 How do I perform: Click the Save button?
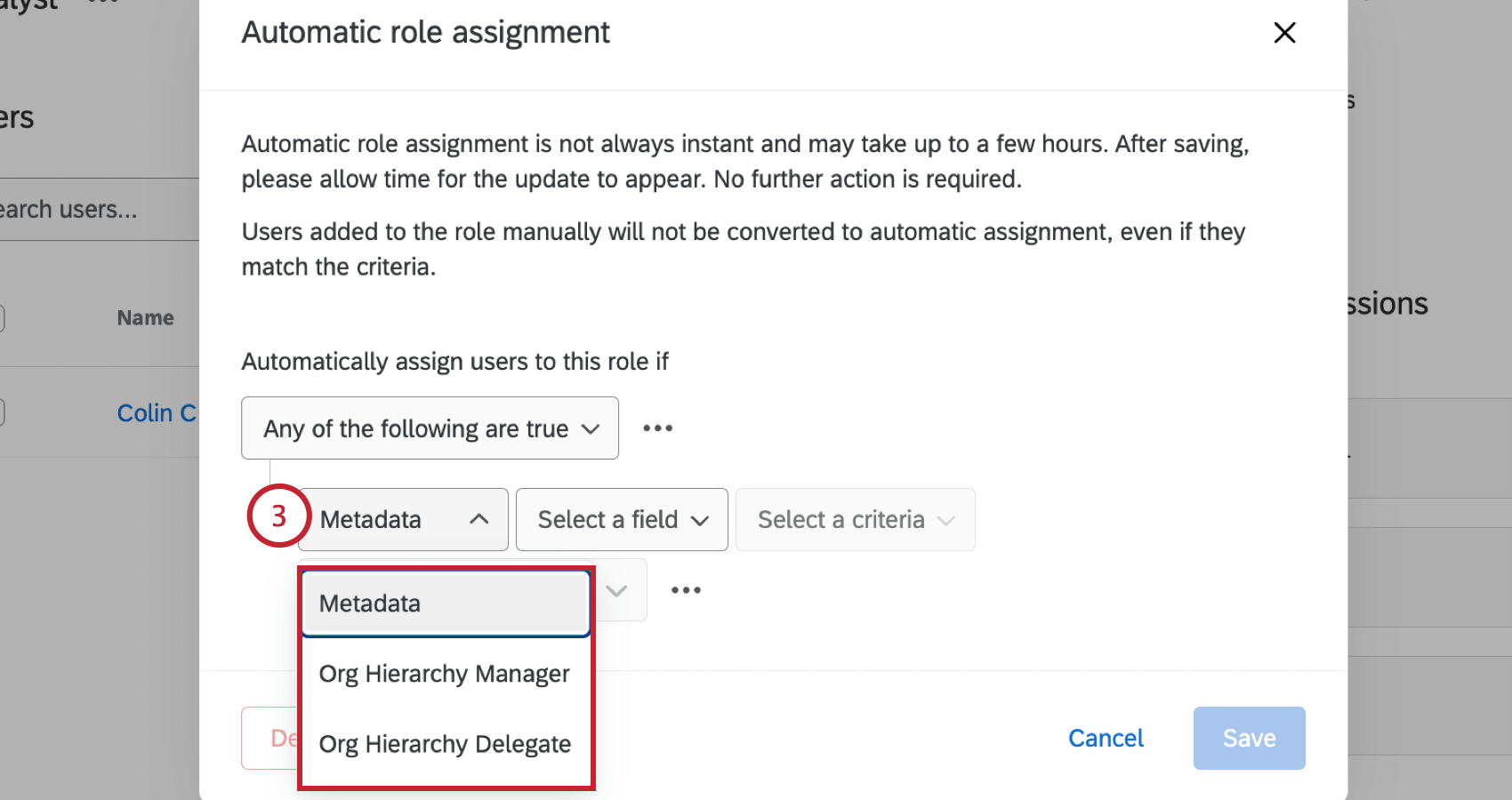coord(1249,738)
